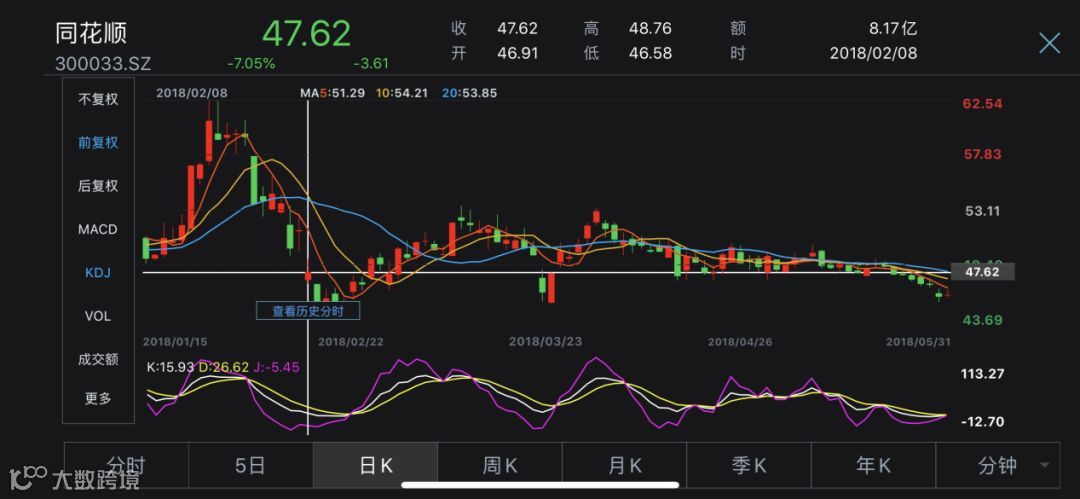This screenshot has width=1080, height=499.
Task: Click the 收 closing price value 47.62
Action: [517, 29]
